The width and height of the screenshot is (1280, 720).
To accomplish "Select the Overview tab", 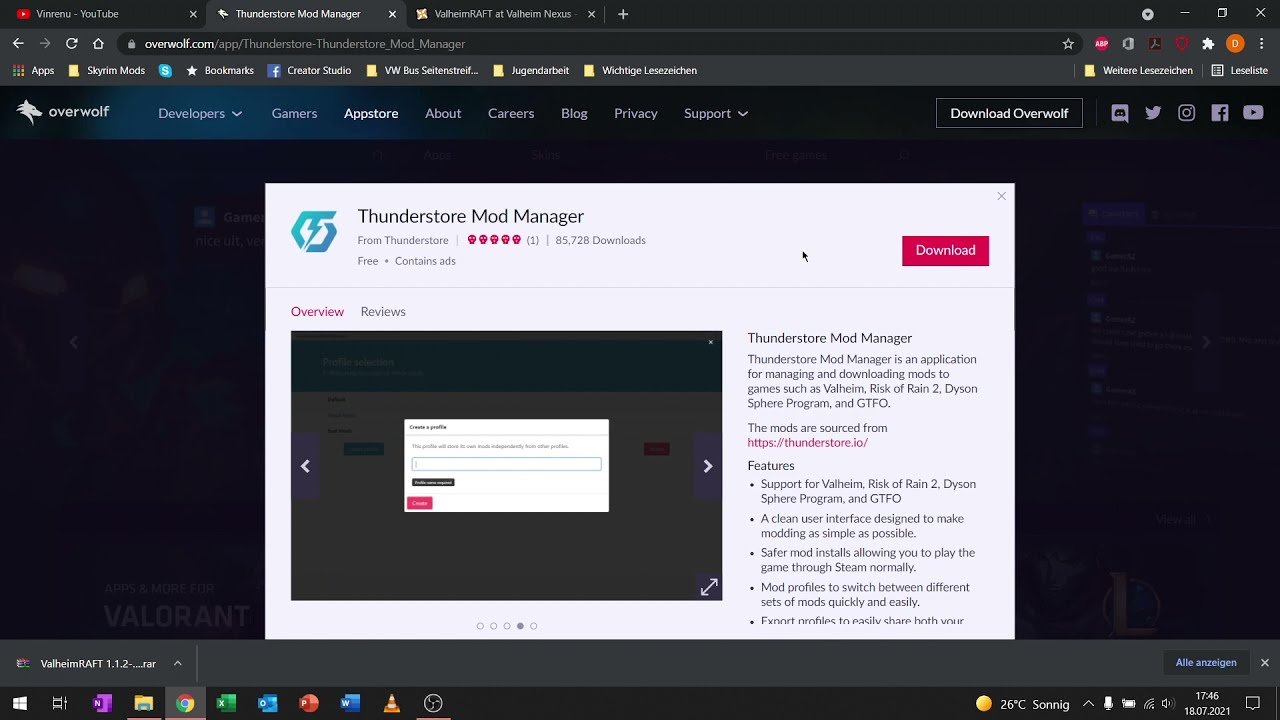I will 317,311.
